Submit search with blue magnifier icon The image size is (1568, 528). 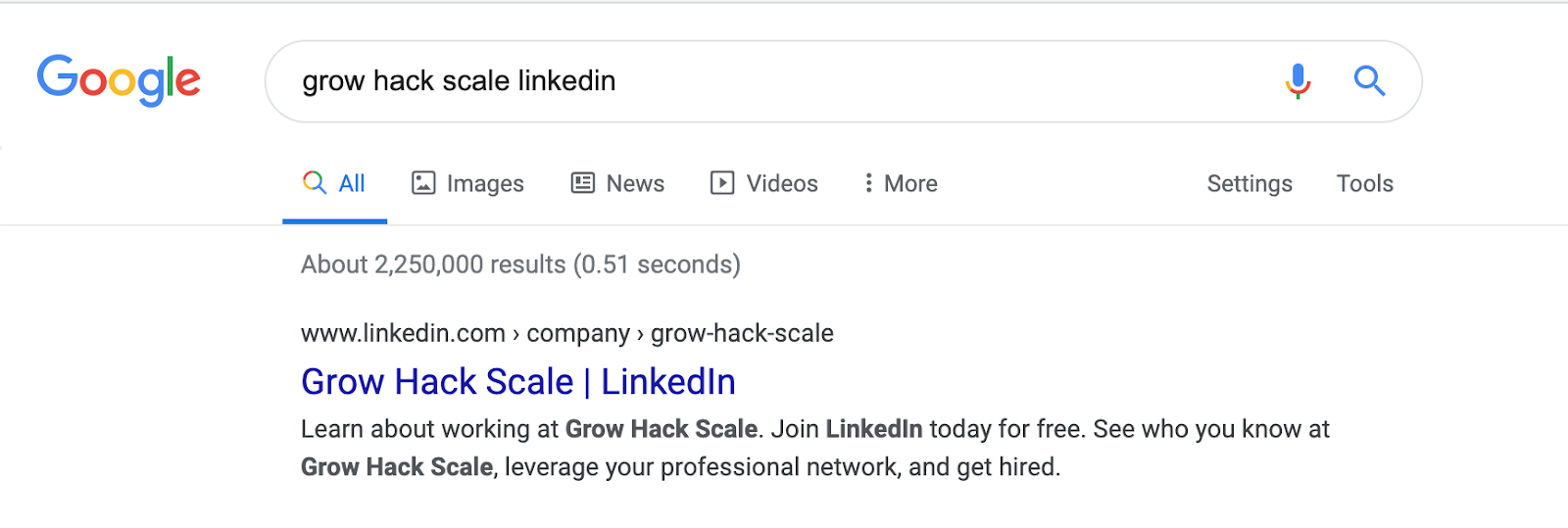tap(1369, 80)
